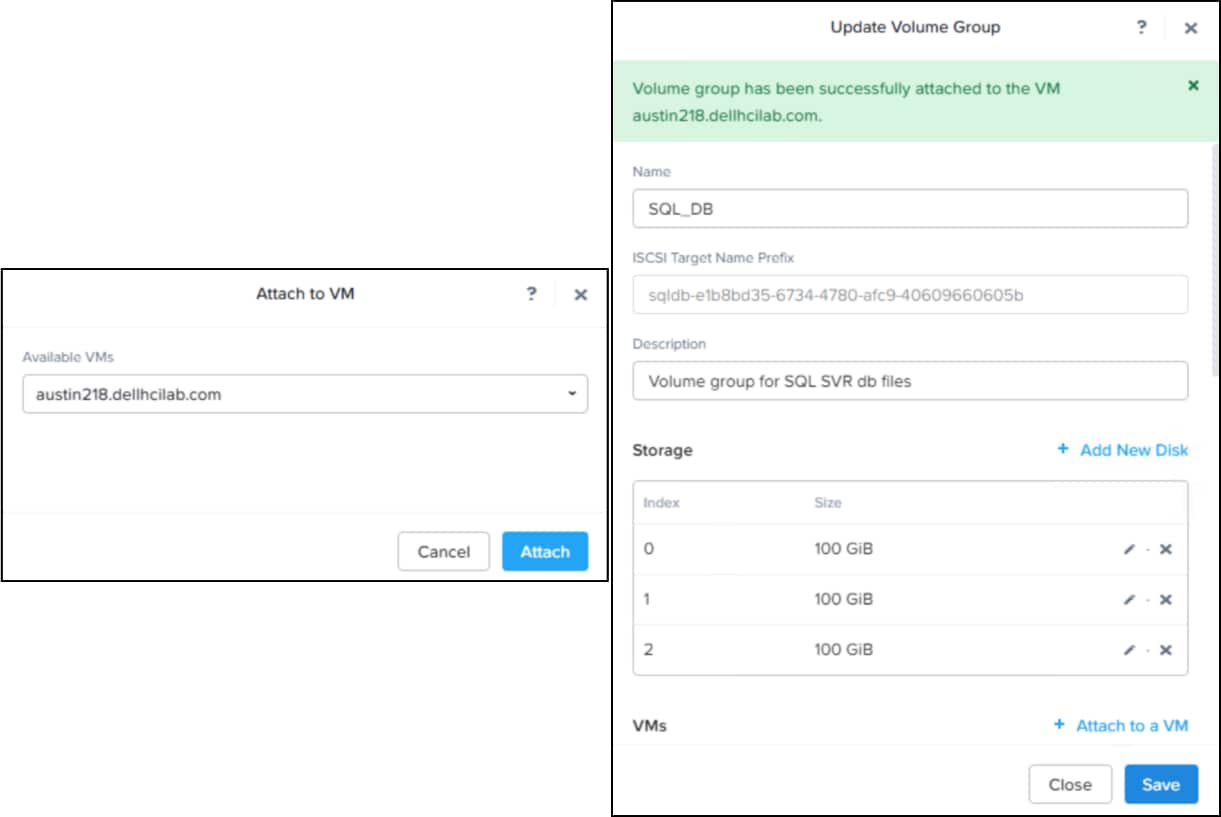Select the 100 GiB size in row 0

[844, 549]
